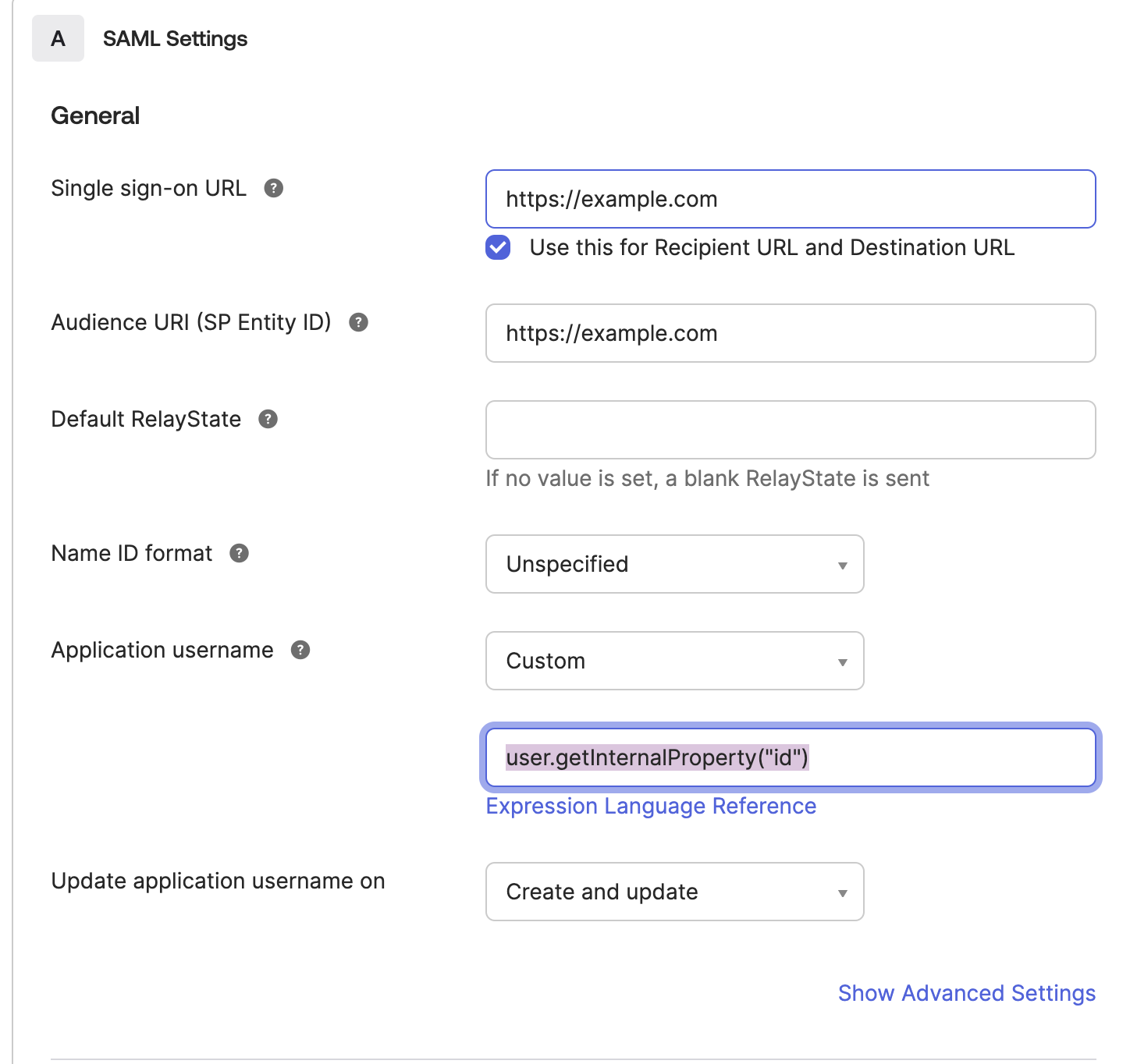Uncheck the Recipient URL and Destination URL checkbox

tap(498, 247)
